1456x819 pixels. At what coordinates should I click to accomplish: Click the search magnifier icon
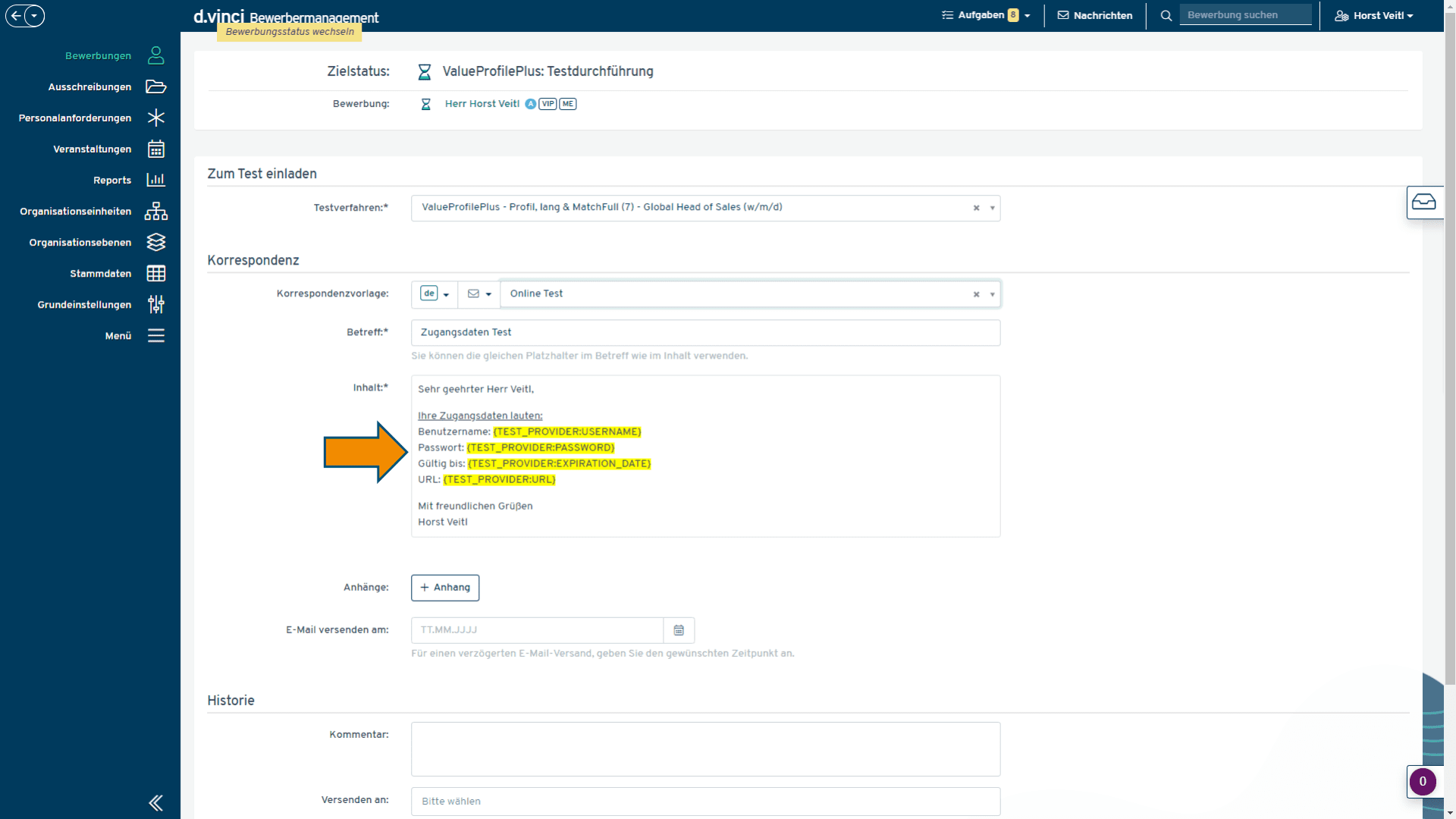pyautogui.click(x=1166, y=15)
